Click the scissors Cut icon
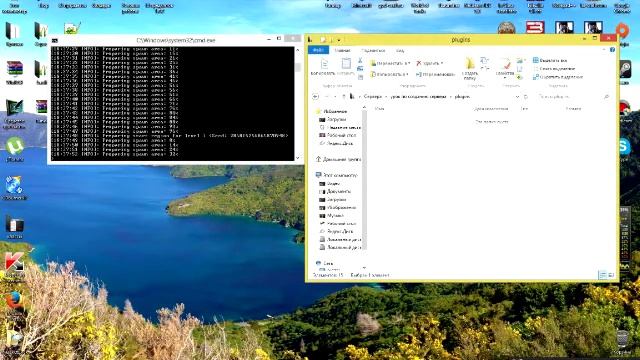This screenshot has width=640, height=360. tap(360, 60)
